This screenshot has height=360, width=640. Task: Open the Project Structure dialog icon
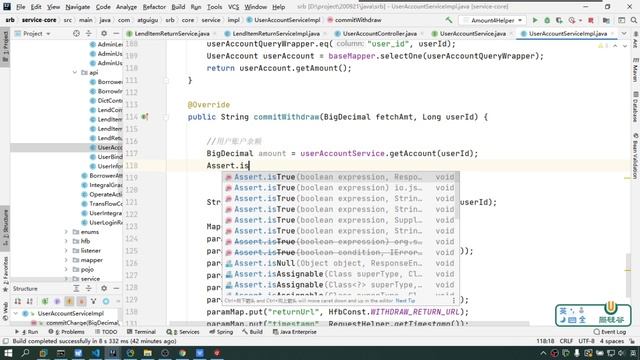coord(606,20)
